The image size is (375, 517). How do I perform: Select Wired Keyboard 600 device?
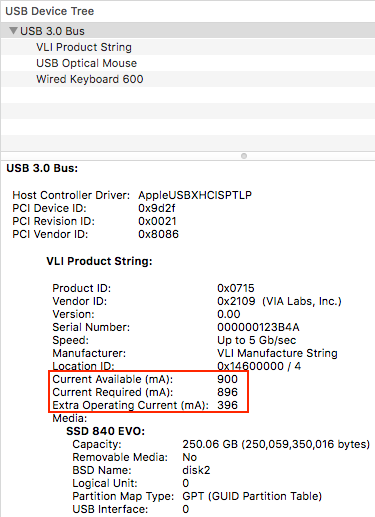click(188, 79)
